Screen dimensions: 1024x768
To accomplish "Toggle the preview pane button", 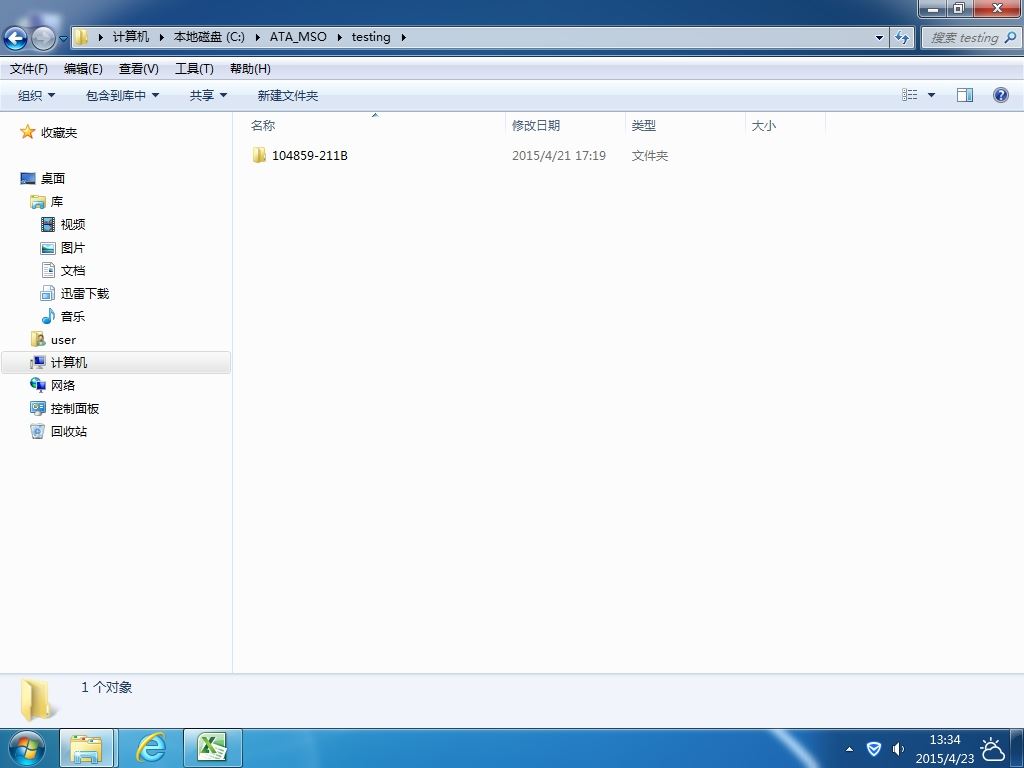I will point(965,95).
